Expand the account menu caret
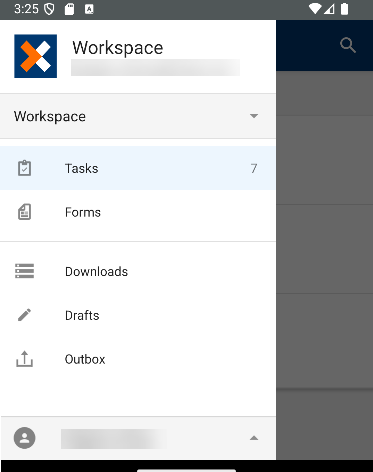 point(254,438)
